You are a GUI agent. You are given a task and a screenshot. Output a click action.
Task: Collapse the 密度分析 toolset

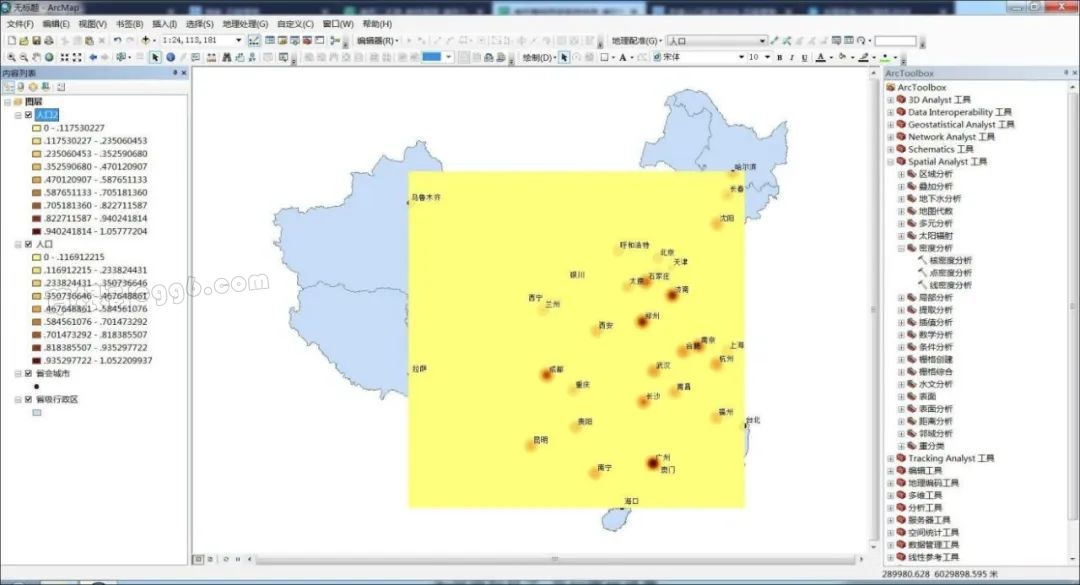point(901,248)
